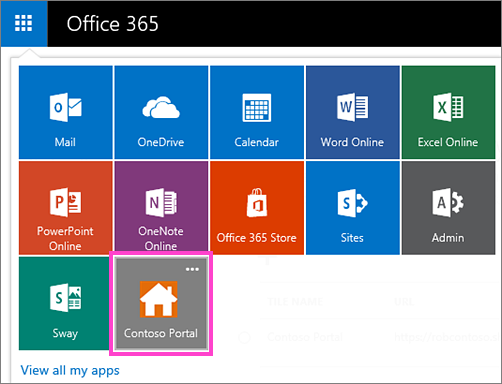Launch Word Online tile
Screen dimensions: 502x384
point(353,112)
